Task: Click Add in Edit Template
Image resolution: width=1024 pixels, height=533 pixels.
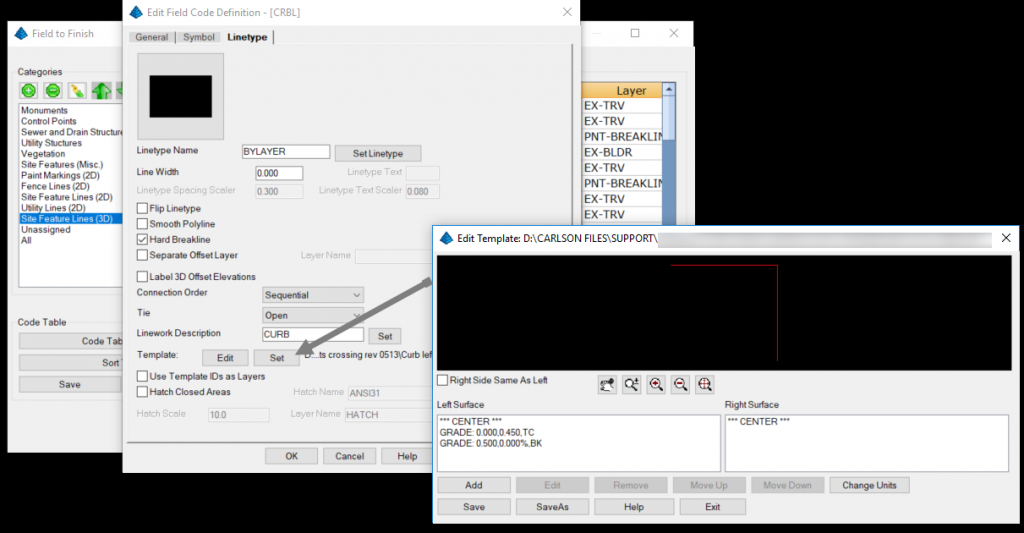Action: tap(474, 485)
